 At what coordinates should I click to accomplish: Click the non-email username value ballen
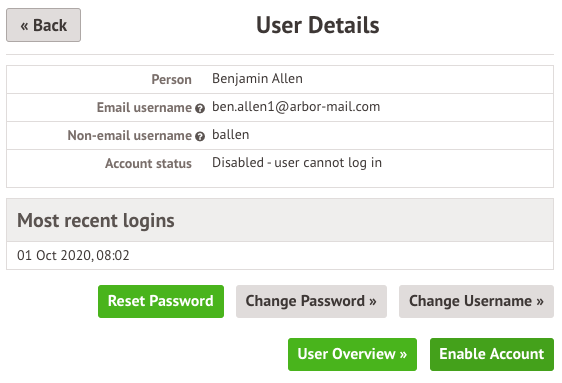[x=230, y=135]
